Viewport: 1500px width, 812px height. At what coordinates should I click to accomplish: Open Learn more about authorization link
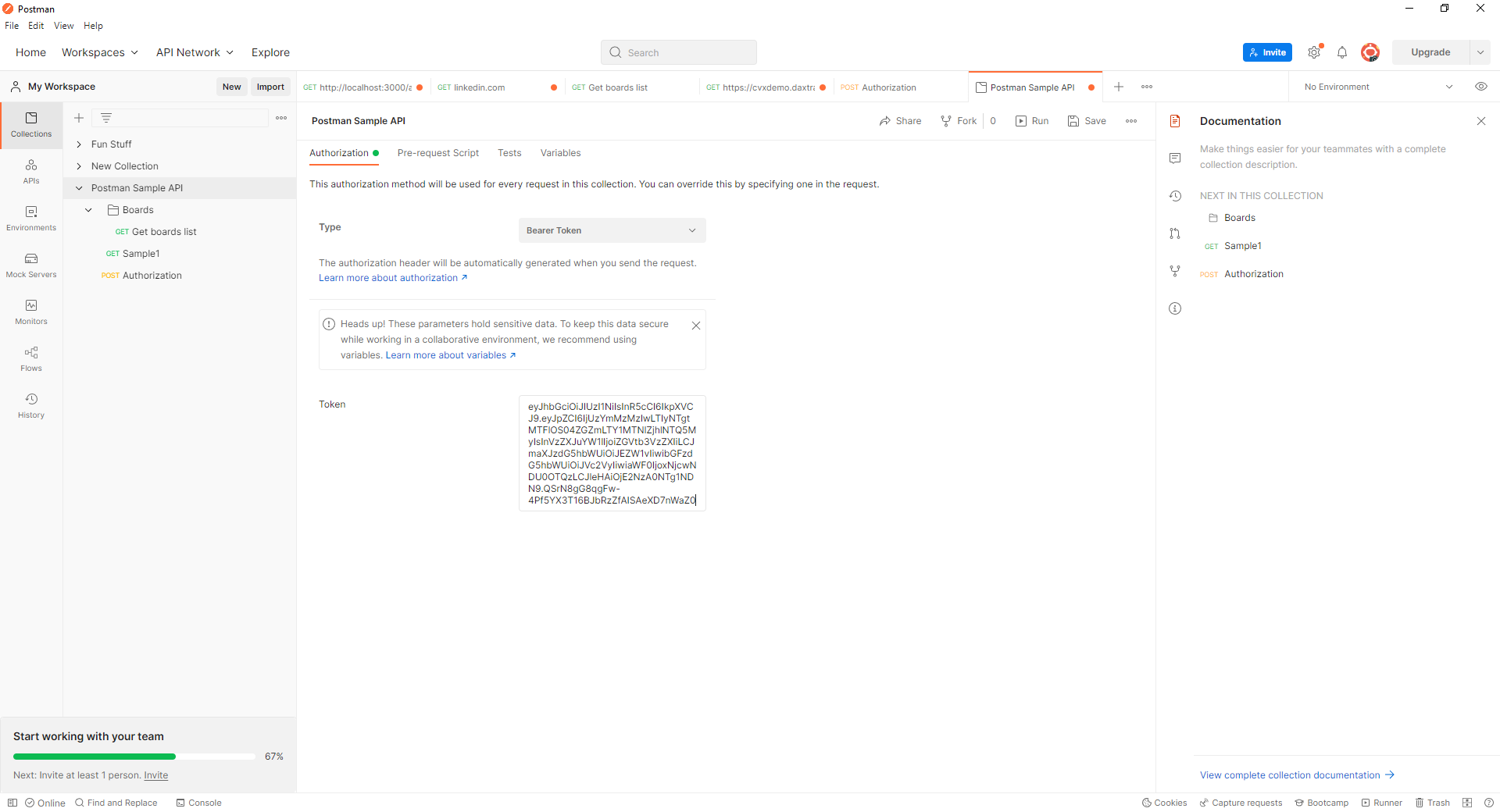(393, 278)
